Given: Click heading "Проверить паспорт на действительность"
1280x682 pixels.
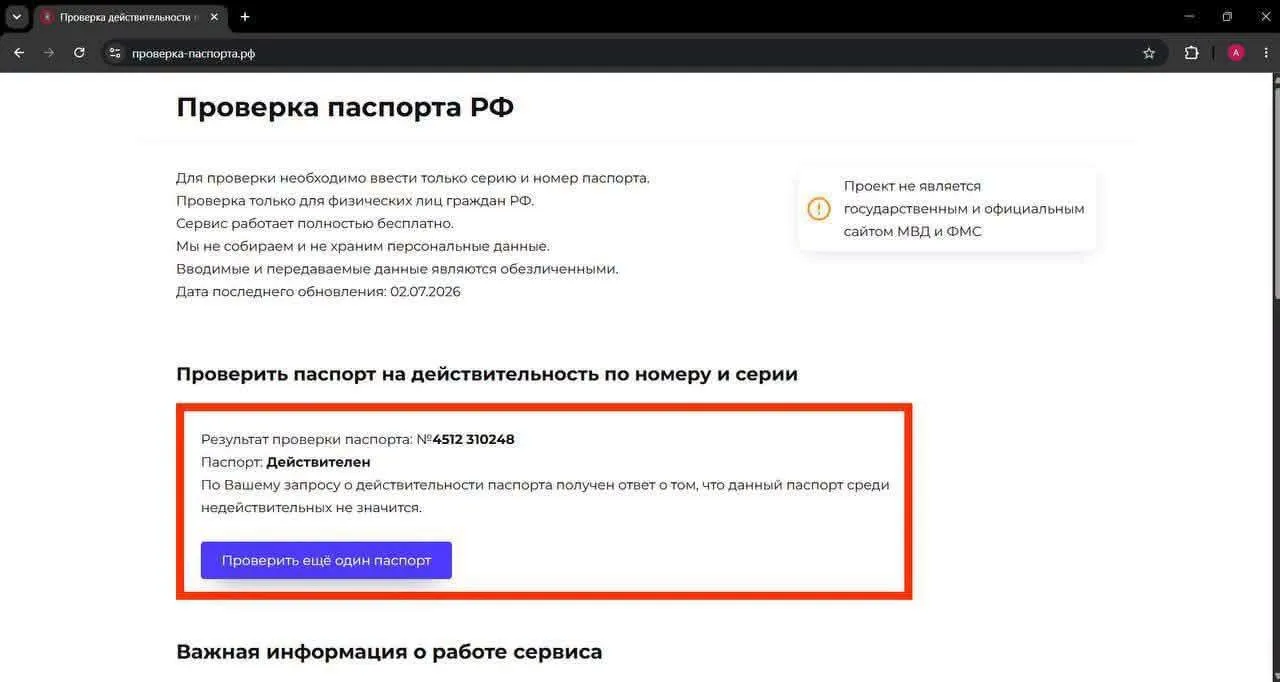Looking at the screenshot, I should (487, 374).
